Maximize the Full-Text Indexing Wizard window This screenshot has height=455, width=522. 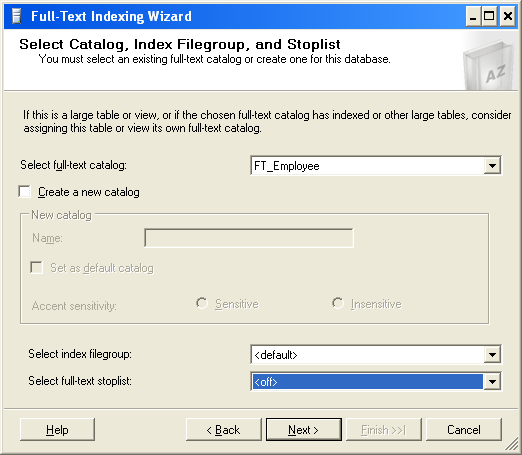(x=489, y=17)
